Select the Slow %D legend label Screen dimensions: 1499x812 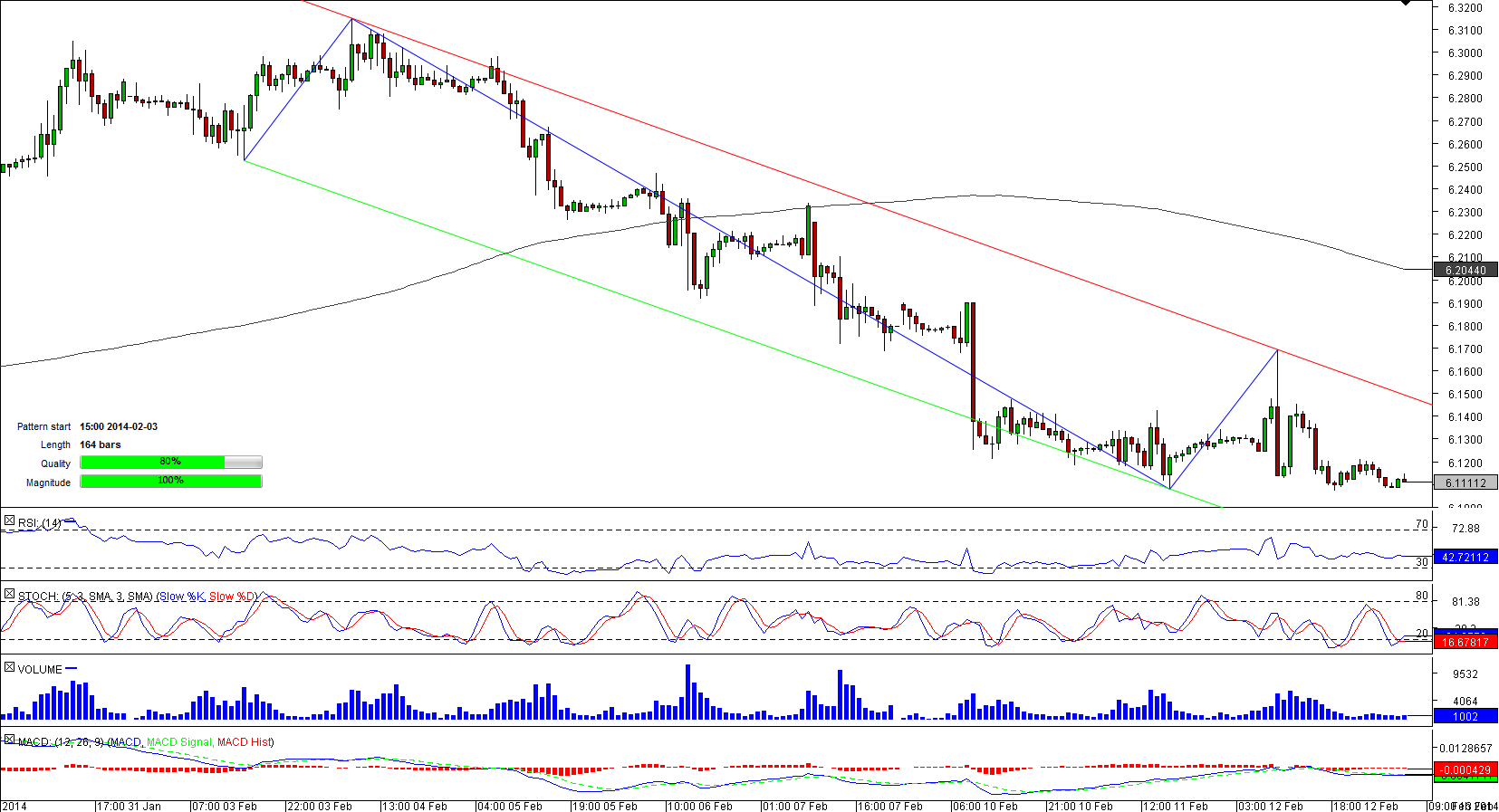233,597
